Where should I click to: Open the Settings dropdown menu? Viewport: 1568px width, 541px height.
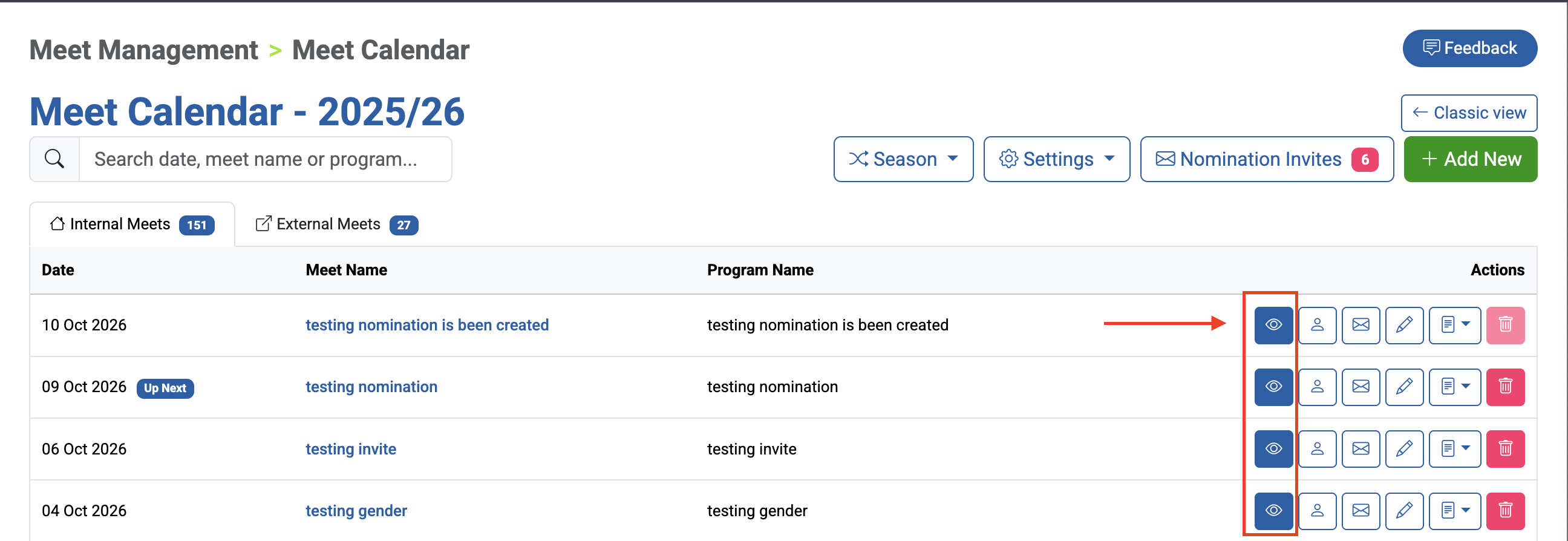pos(1057,159)
